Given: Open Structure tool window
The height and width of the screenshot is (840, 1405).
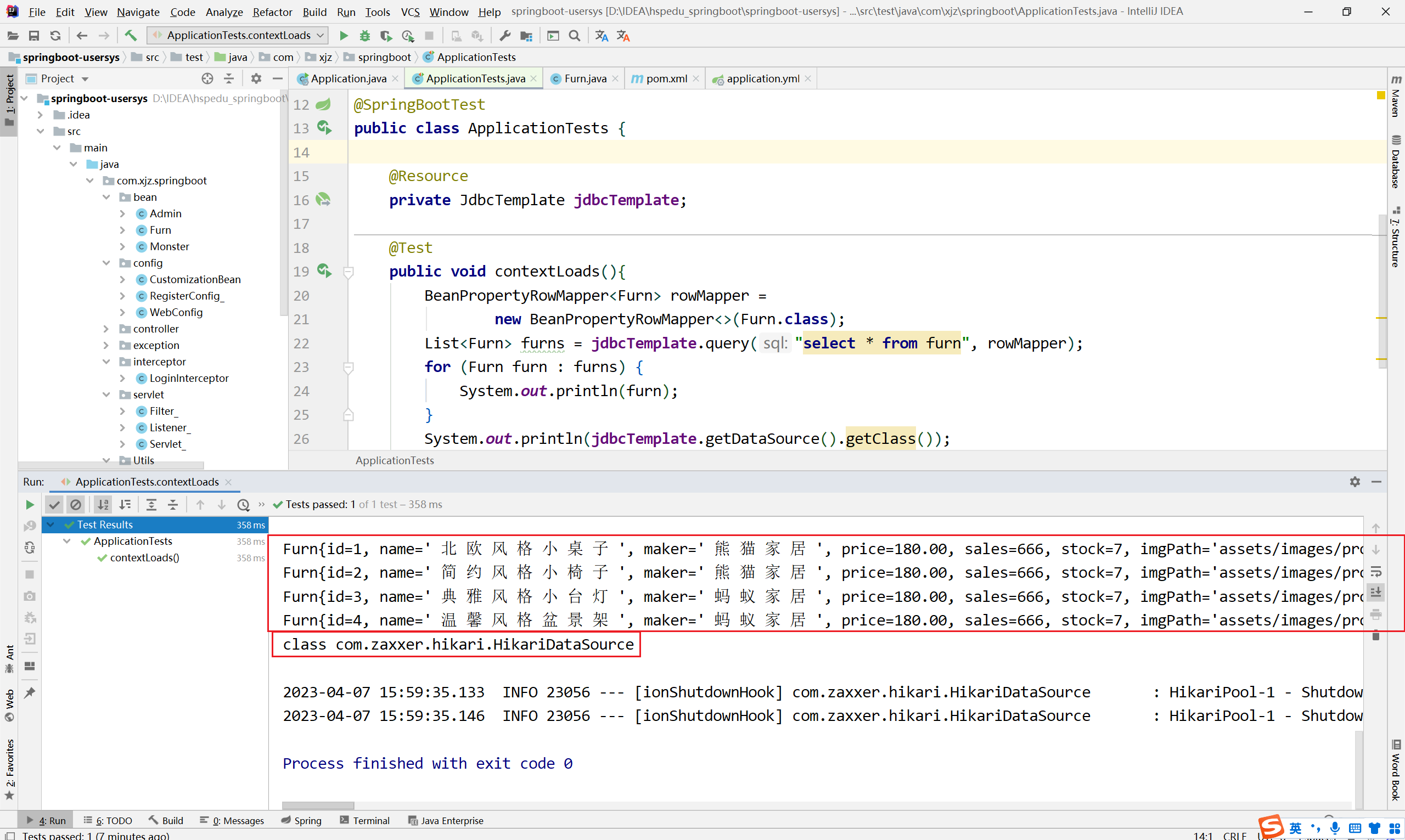Looking at the screenshot, I should click(1396, 237).
